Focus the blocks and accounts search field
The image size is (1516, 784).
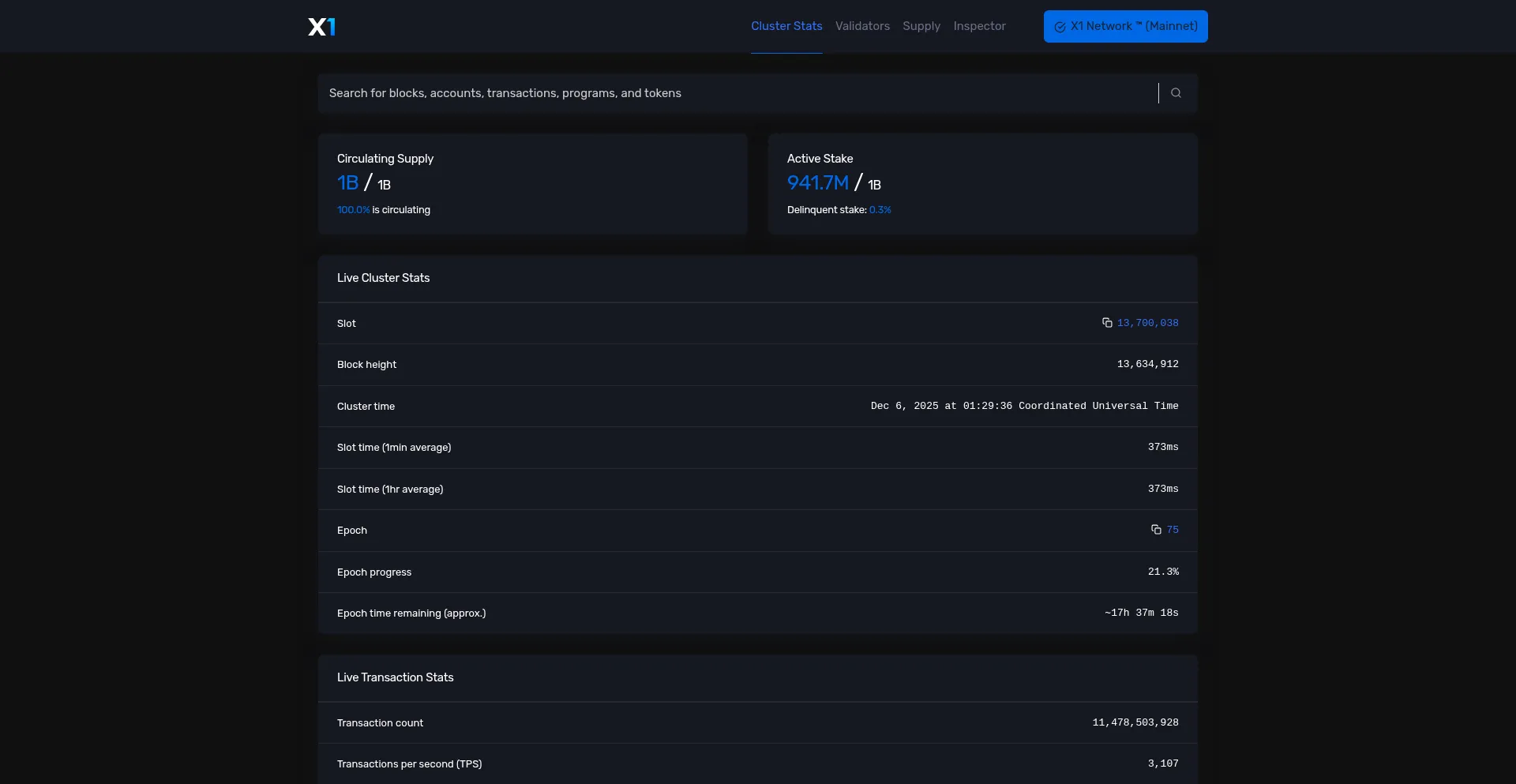(734, 93)
